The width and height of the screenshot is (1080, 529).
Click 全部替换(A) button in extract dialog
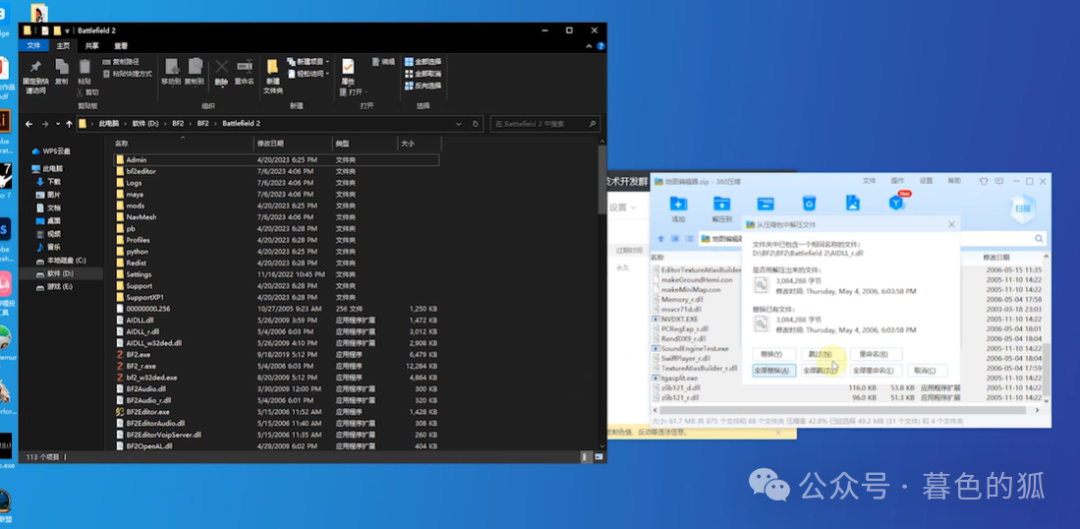774,371
